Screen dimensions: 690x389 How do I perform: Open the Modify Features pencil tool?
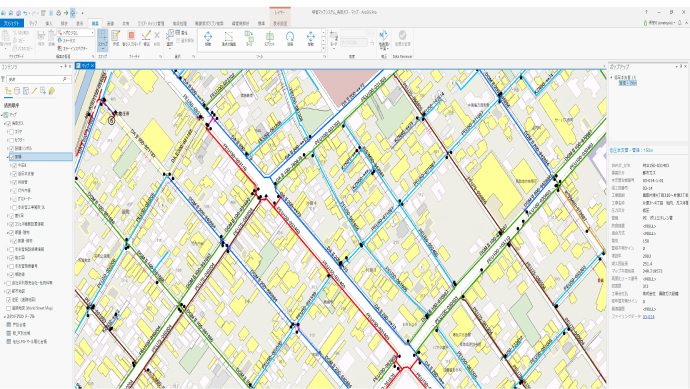pos(147,38)
